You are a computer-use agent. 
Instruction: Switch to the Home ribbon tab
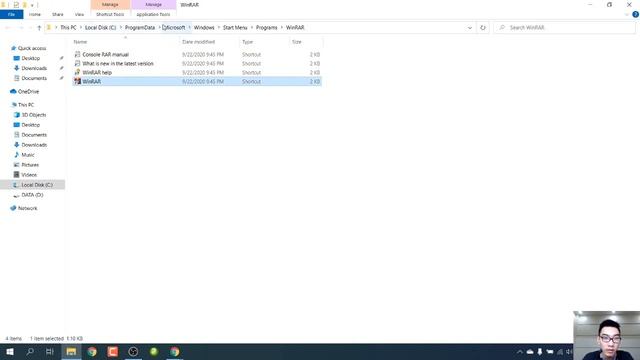[35, 14]
